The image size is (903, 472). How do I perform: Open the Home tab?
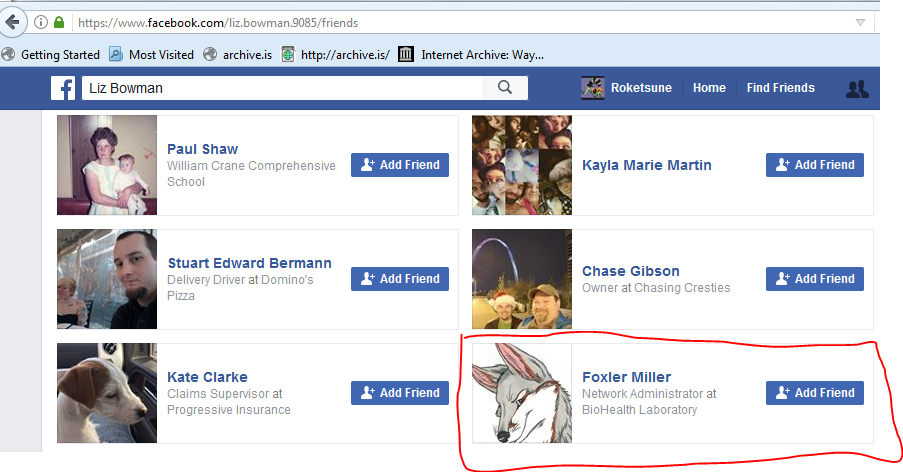pos(709,88)
